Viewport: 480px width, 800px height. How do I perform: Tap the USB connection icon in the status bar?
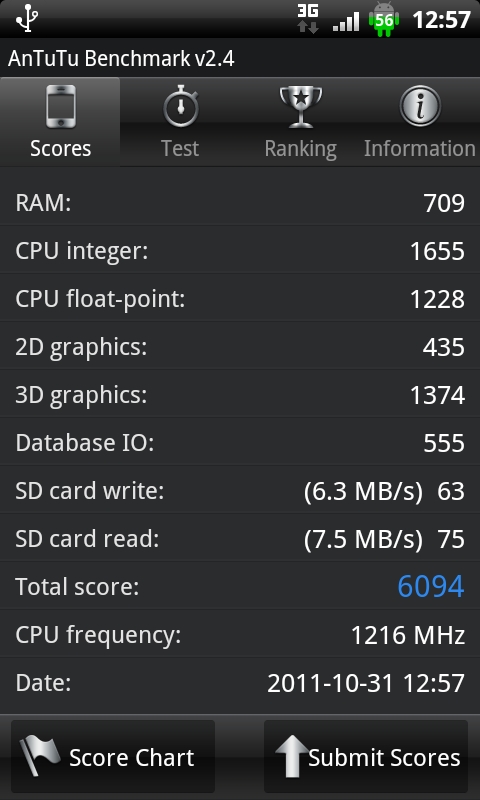pyautogui.click(x=27, y=19)
